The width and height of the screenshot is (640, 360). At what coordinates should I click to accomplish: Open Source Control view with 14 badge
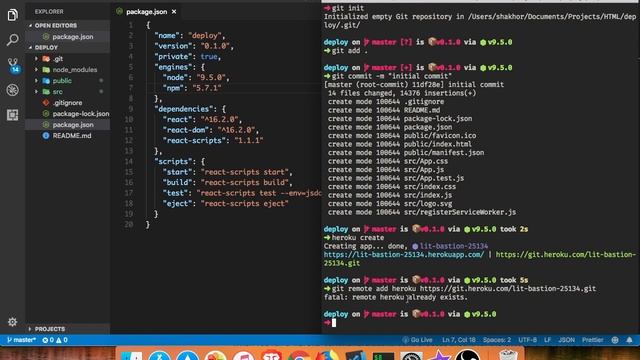tap(13, 65)
